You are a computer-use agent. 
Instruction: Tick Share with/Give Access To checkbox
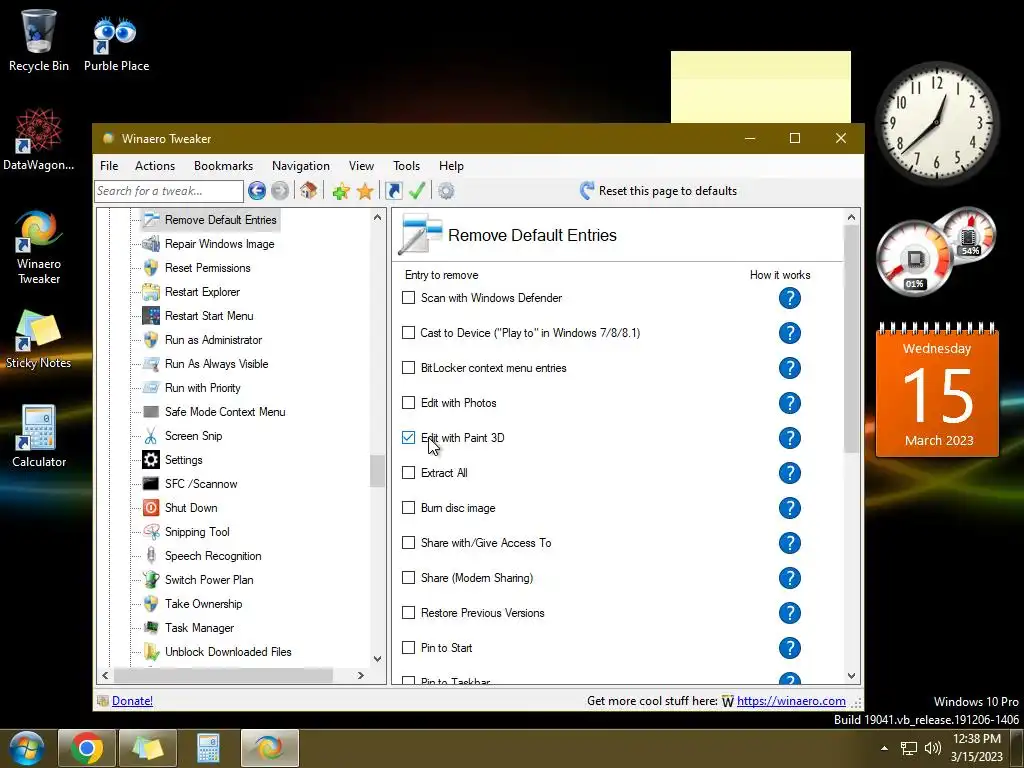408,543
